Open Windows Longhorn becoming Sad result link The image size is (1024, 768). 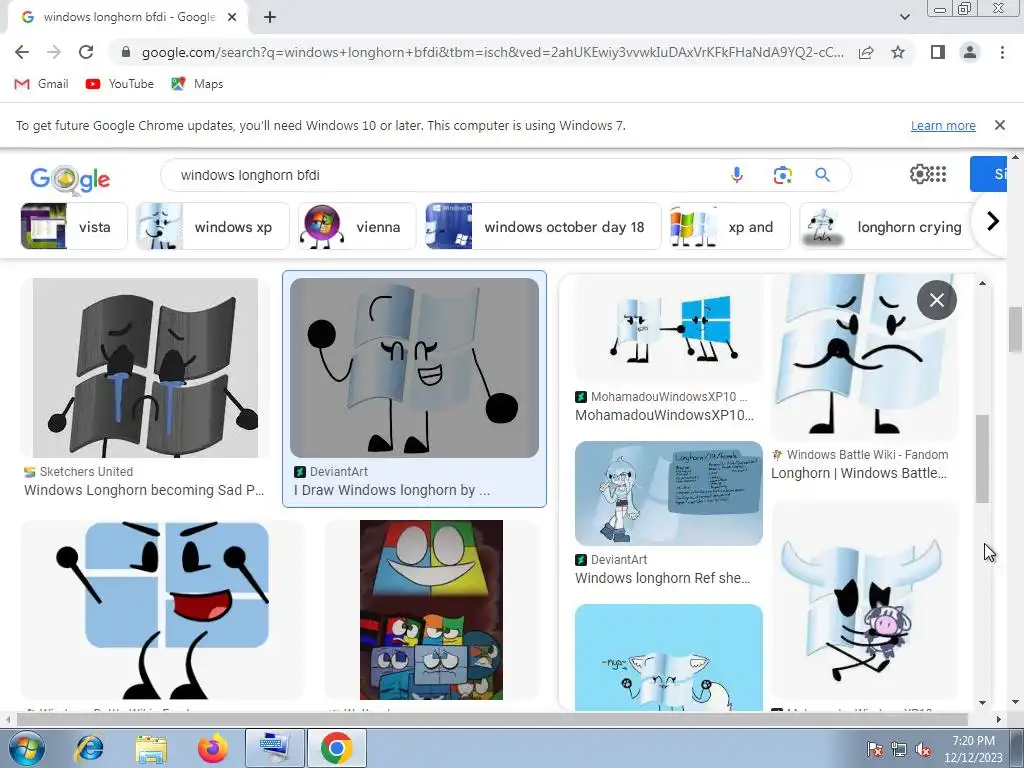144,490
